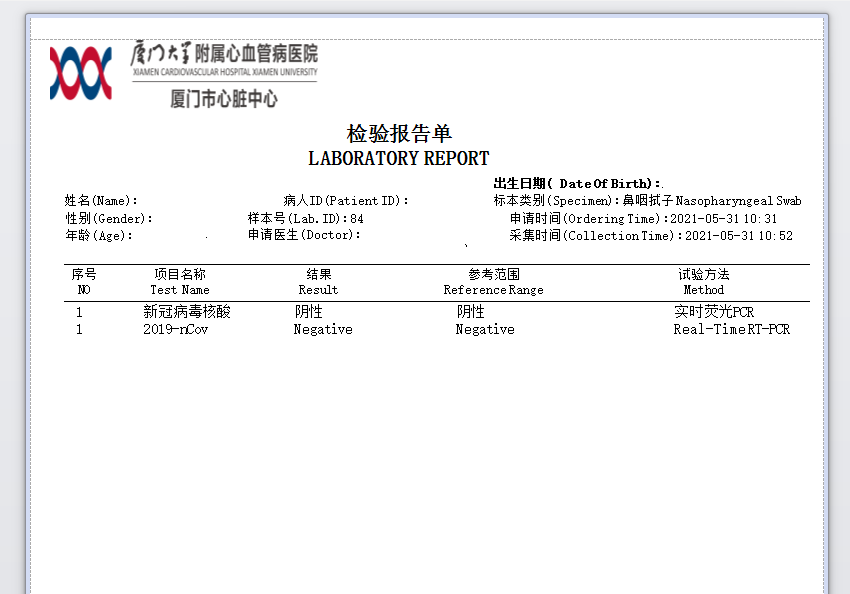Click the 姓名(Name) field label
This screenshot has width=850, height=594.
pyautogui.click(x=101, y=201)
